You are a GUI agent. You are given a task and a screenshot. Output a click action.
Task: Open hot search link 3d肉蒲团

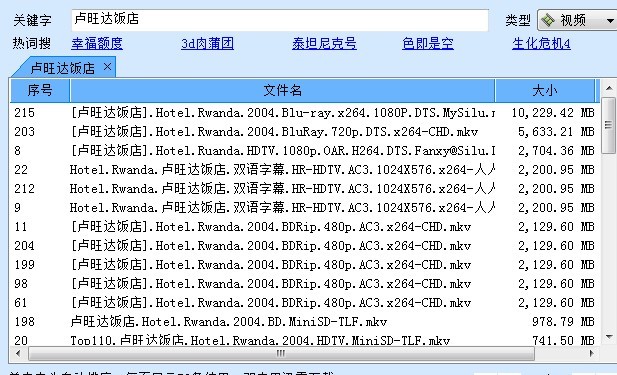[207, 43]
